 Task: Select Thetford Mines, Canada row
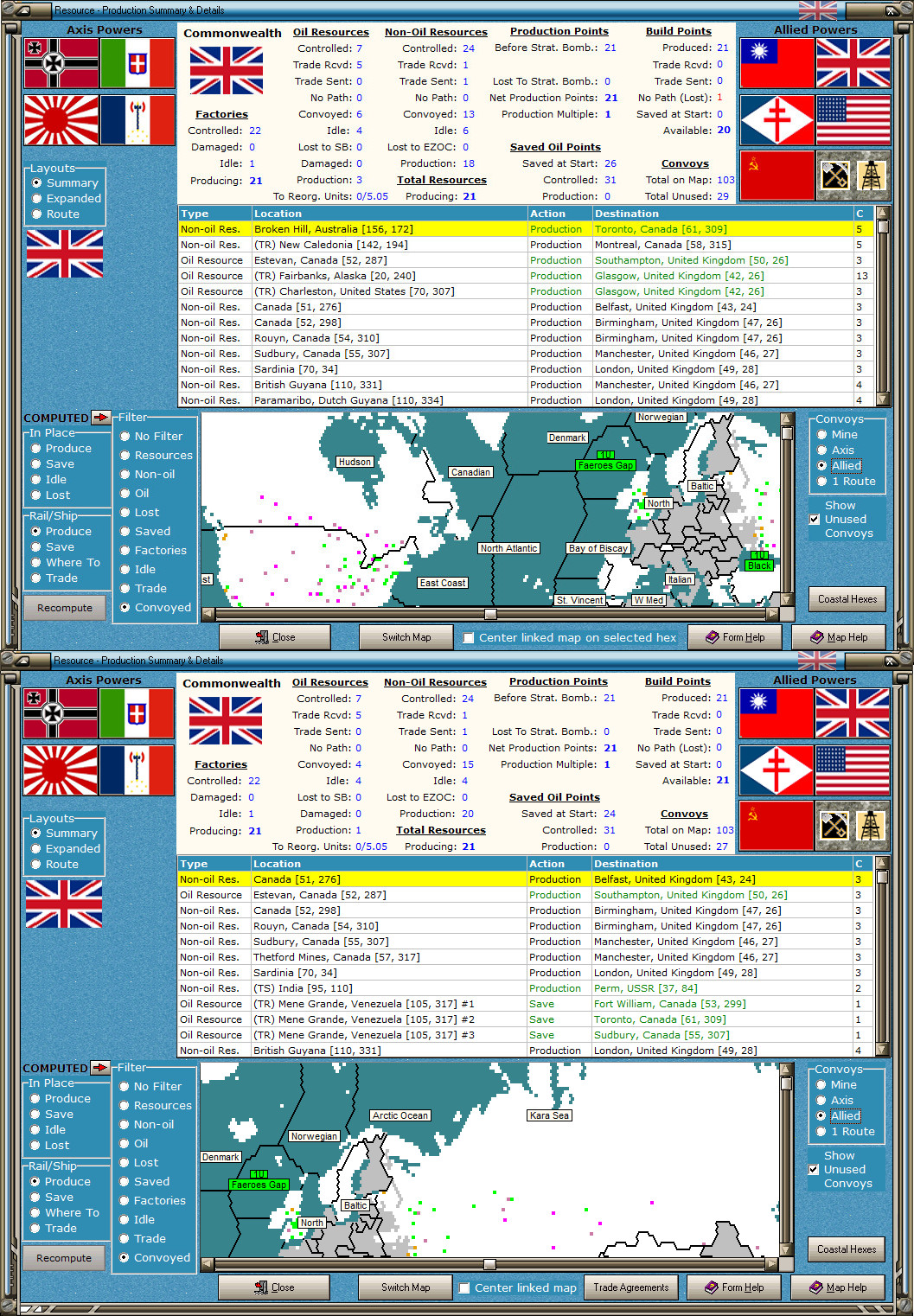[x=525, y=957]
